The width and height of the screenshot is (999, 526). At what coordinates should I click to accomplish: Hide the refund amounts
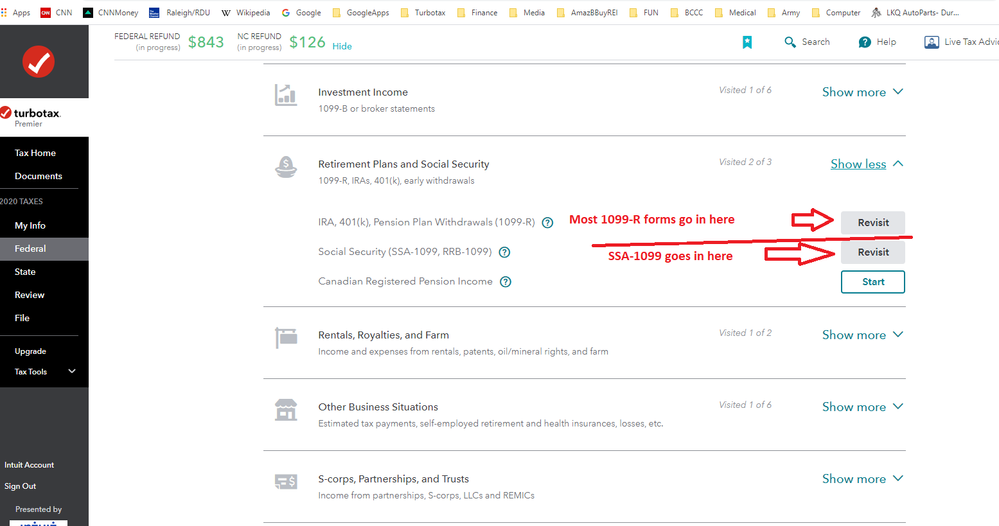point(342,46)
